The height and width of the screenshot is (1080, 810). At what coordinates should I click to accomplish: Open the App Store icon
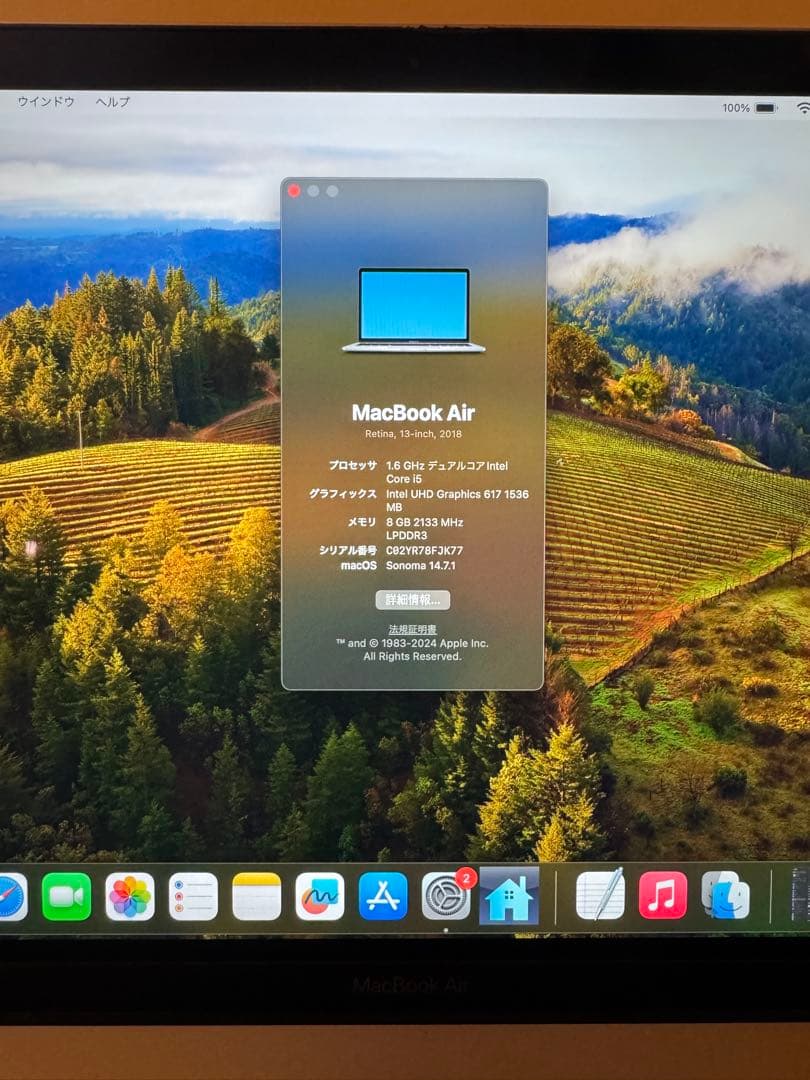pos(383,896)
